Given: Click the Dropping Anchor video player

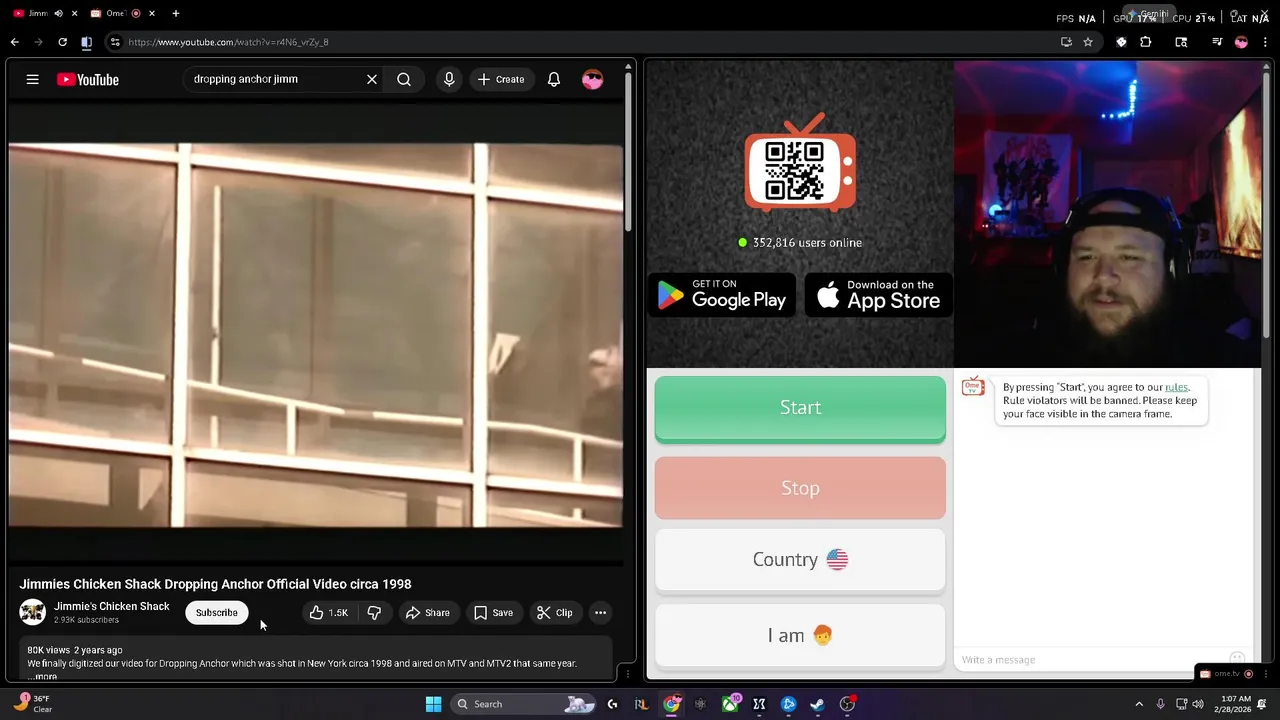Looking at the screenshot, I should point(315,335).
